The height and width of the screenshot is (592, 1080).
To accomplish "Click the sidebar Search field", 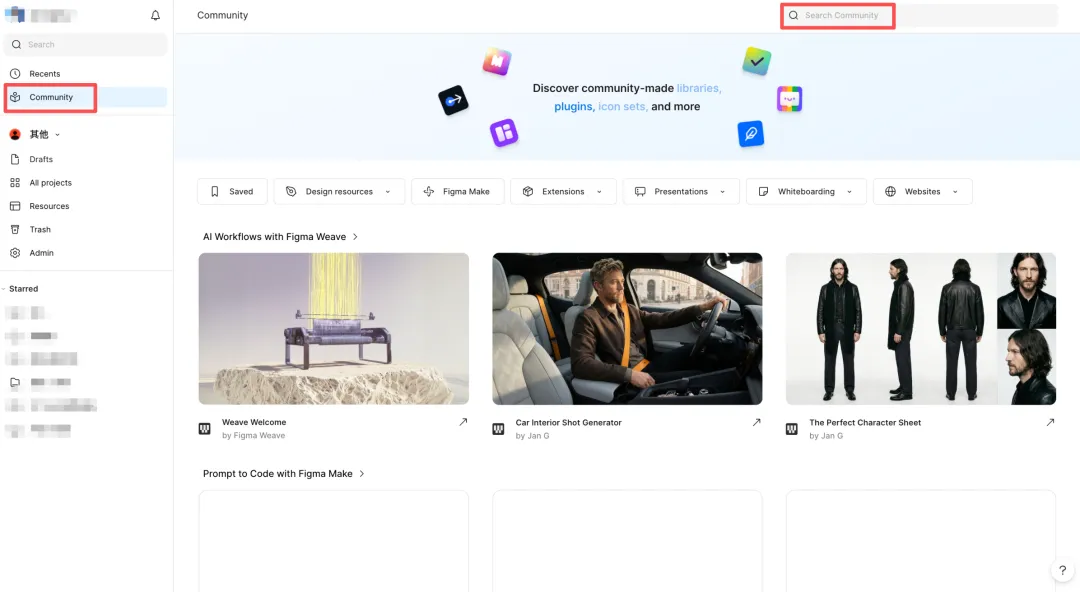I will tap(86, 44).
